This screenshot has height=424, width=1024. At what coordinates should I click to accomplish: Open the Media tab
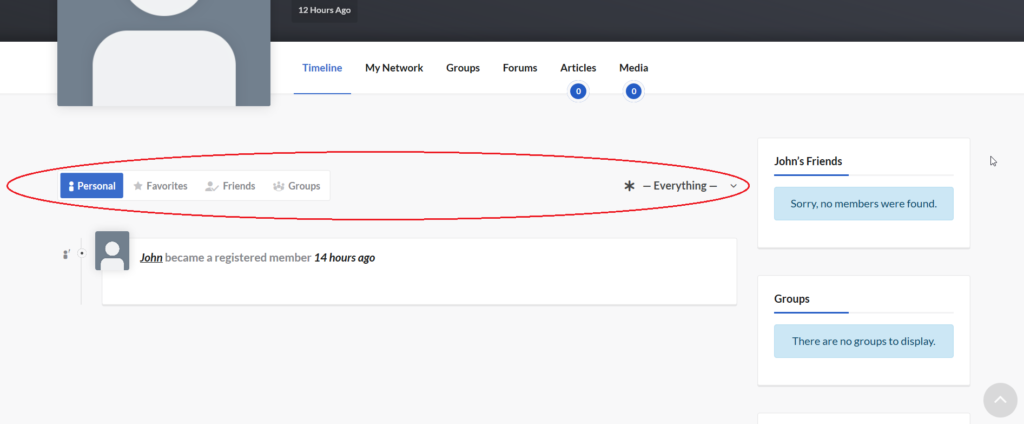[x=633, y=68]
